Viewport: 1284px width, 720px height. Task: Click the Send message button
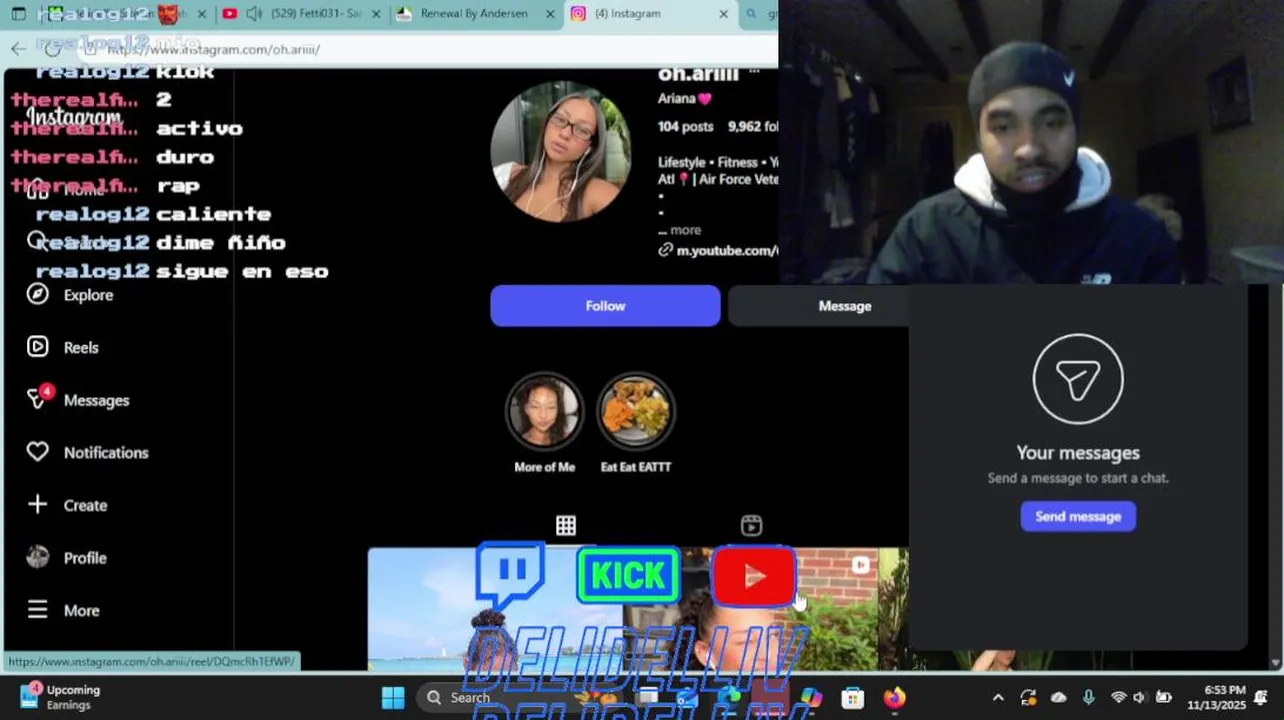(1078, 516)
